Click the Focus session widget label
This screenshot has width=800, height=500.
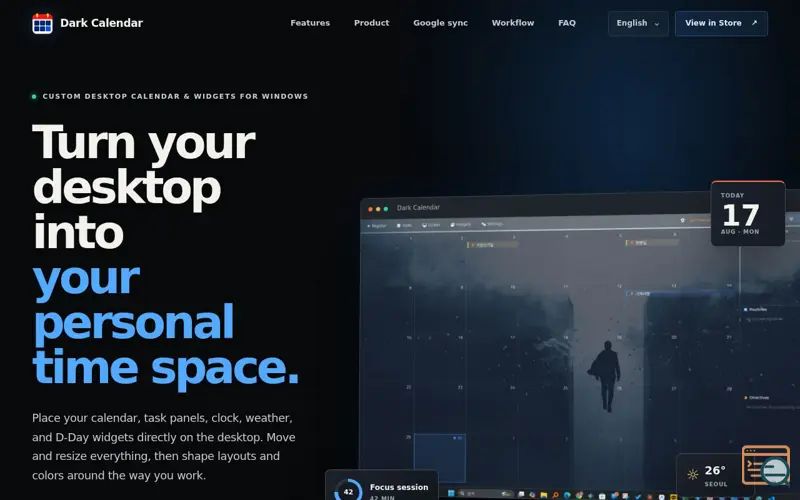tap(399, 487)
